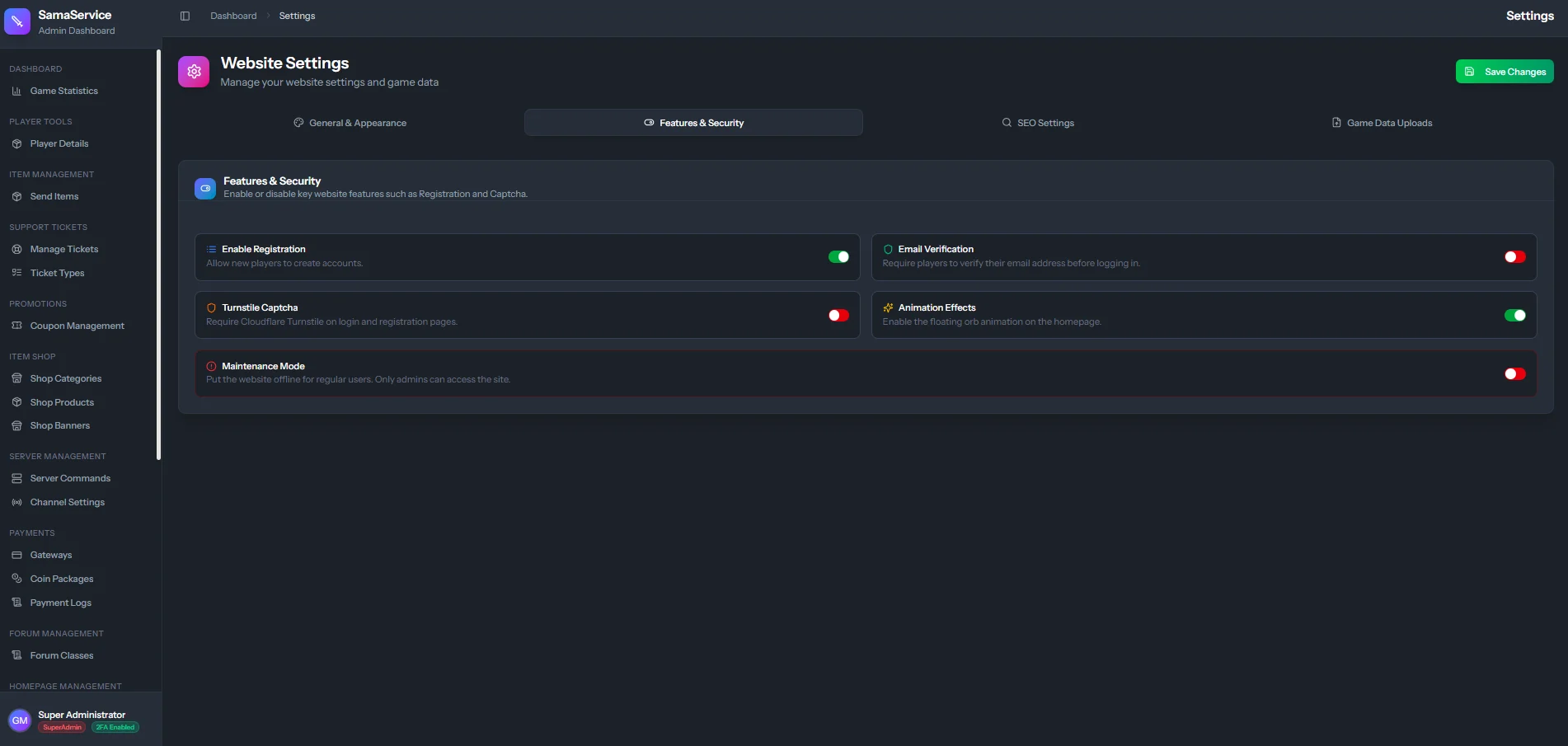Click the Animation Effects sparkle icon
The height and width of the screenshot is (746, 1568).
[888, 307]
